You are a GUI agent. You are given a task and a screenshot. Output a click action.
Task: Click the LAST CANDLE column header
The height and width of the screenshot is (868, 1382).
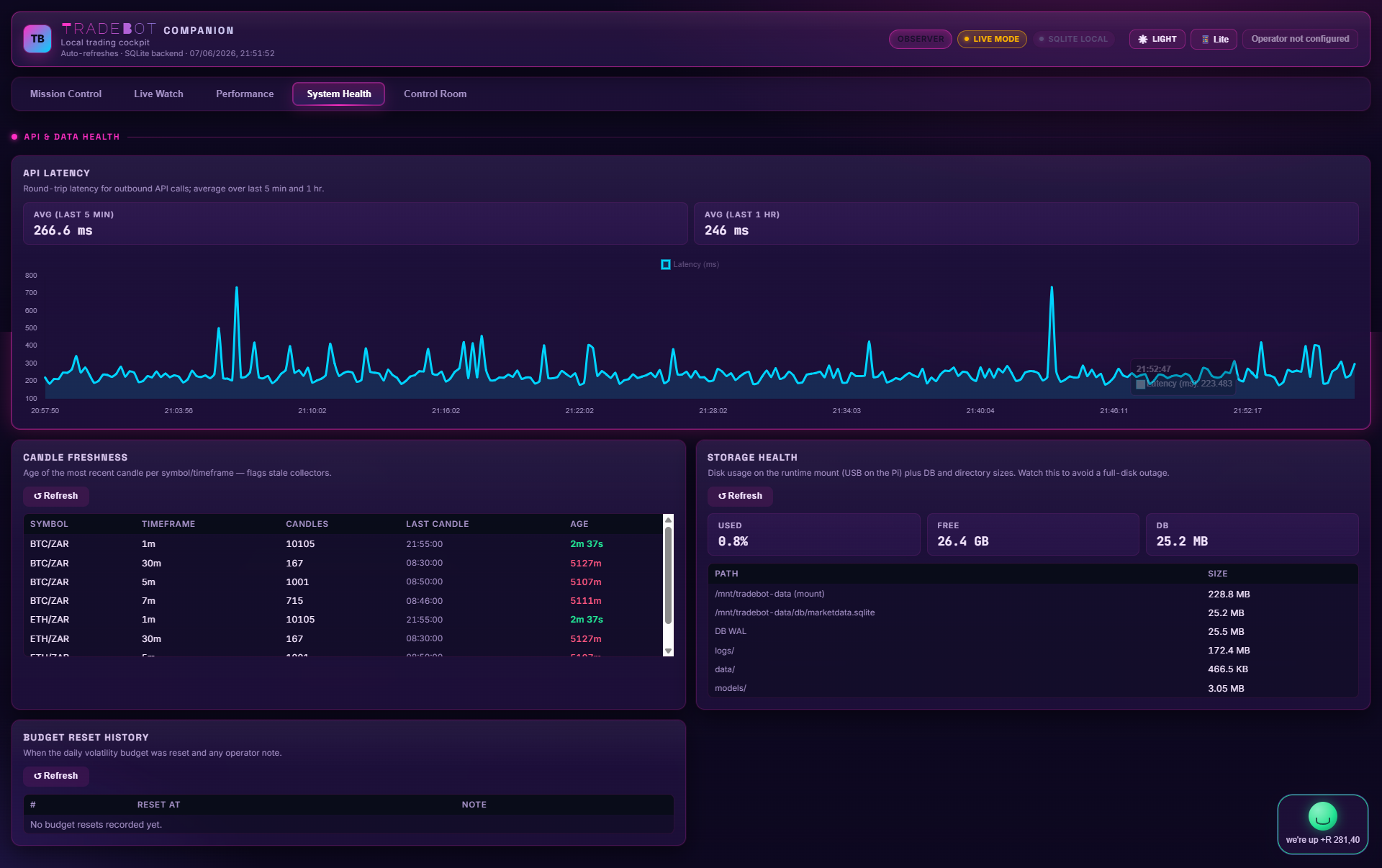(x=437, y=524)
